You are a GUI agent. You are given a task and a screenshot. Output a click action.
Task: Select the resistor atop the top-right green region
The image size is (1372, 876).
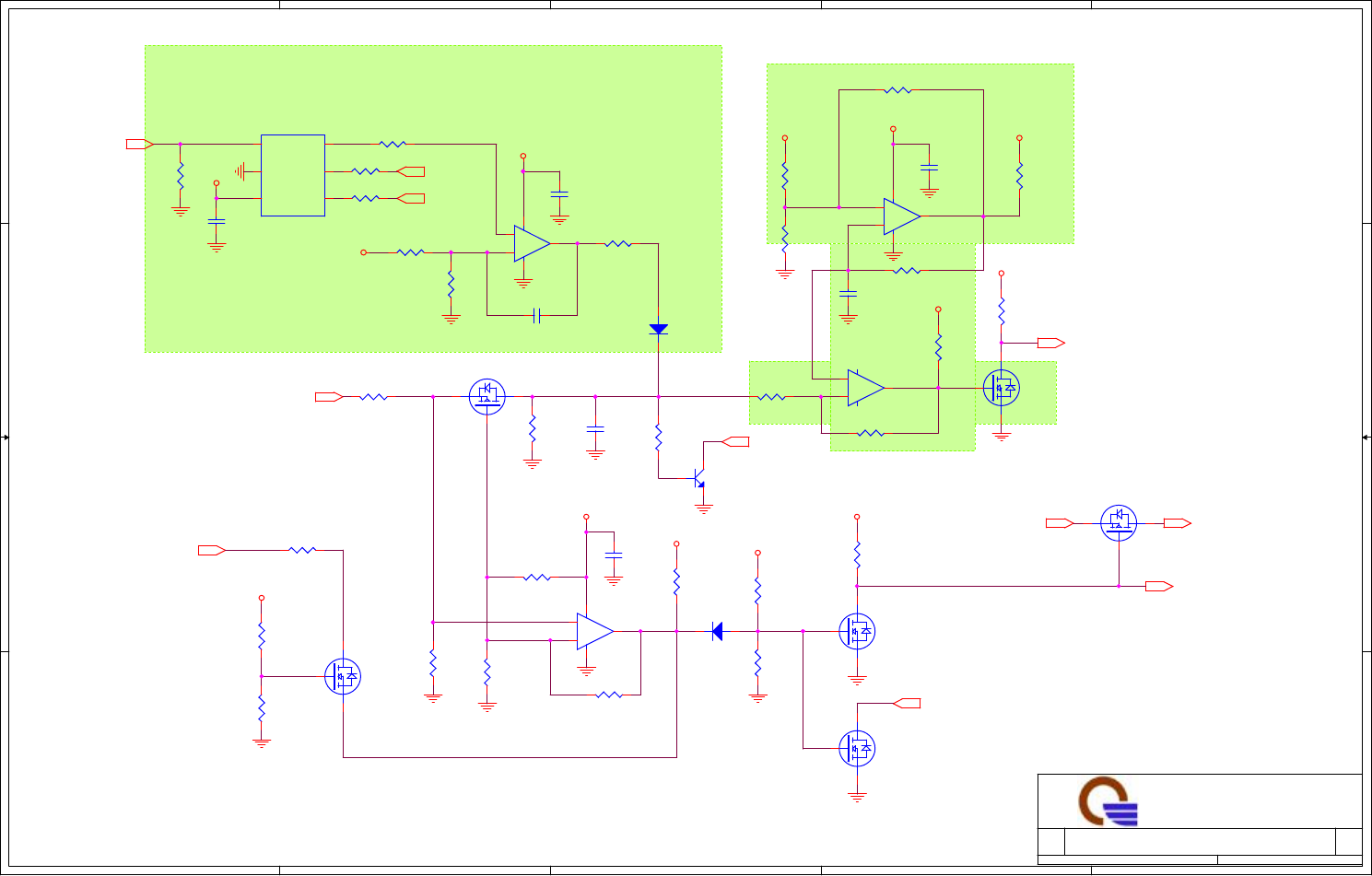897,90
